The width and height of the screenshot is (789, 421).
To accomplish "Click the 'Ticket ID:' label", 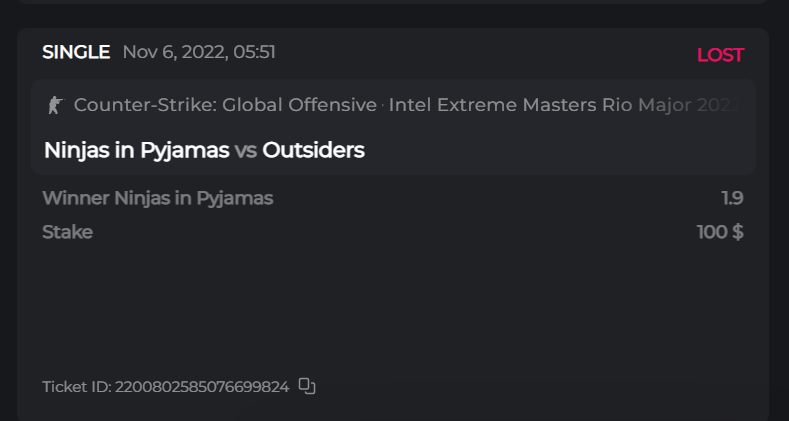I will 77,387.
